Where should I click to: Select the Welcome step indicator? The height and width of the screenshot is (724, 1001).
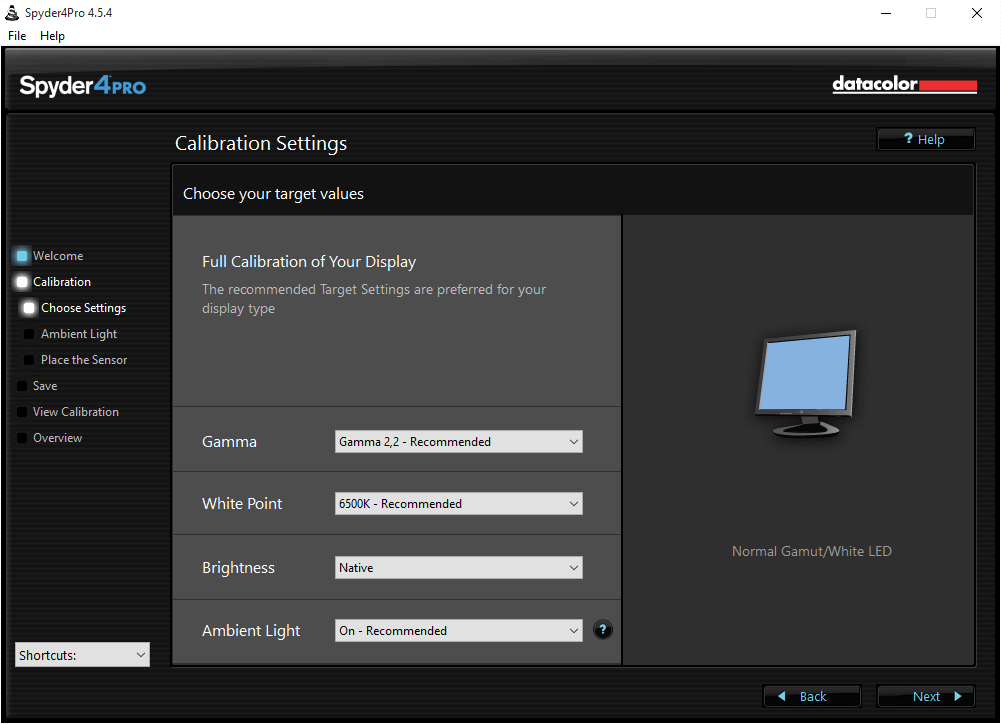(22, 256)
